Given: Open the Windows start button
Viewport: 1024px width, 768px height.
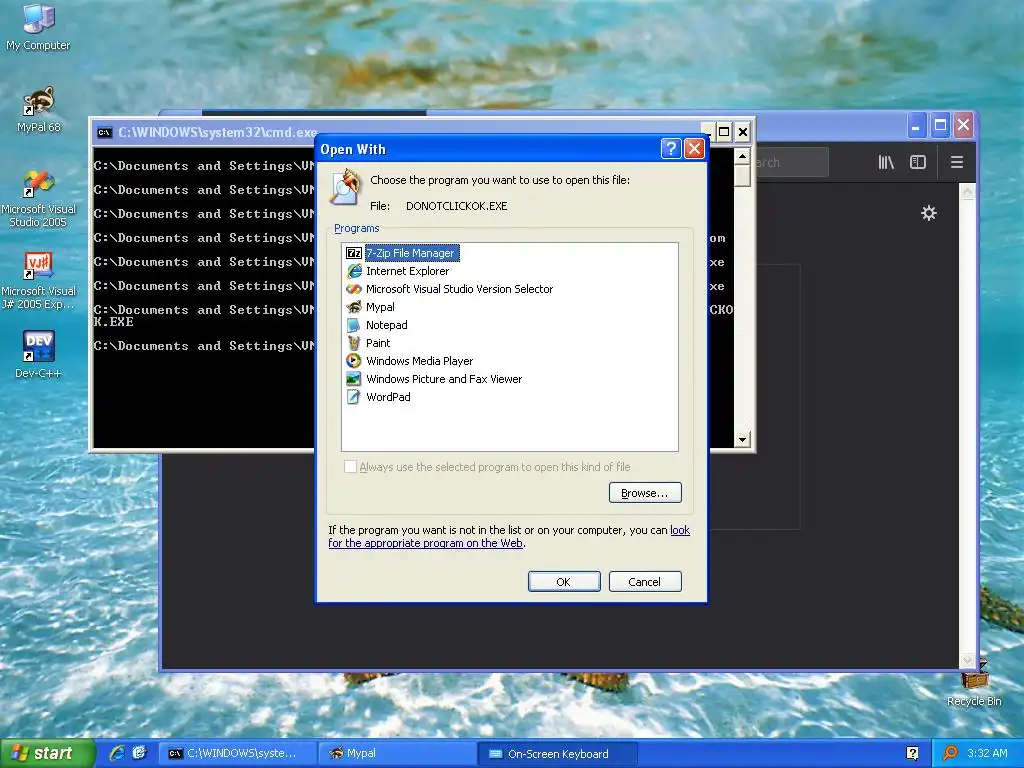Looking at the screenshot, I should [x=46, y=753].
